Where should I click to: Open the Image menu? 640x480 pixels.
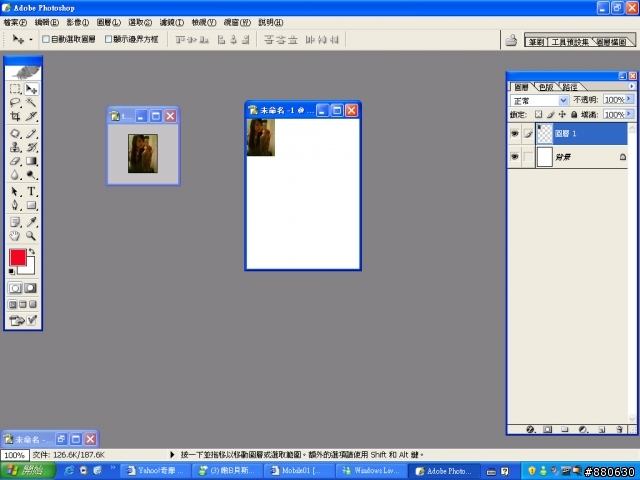tap(78, 22)
